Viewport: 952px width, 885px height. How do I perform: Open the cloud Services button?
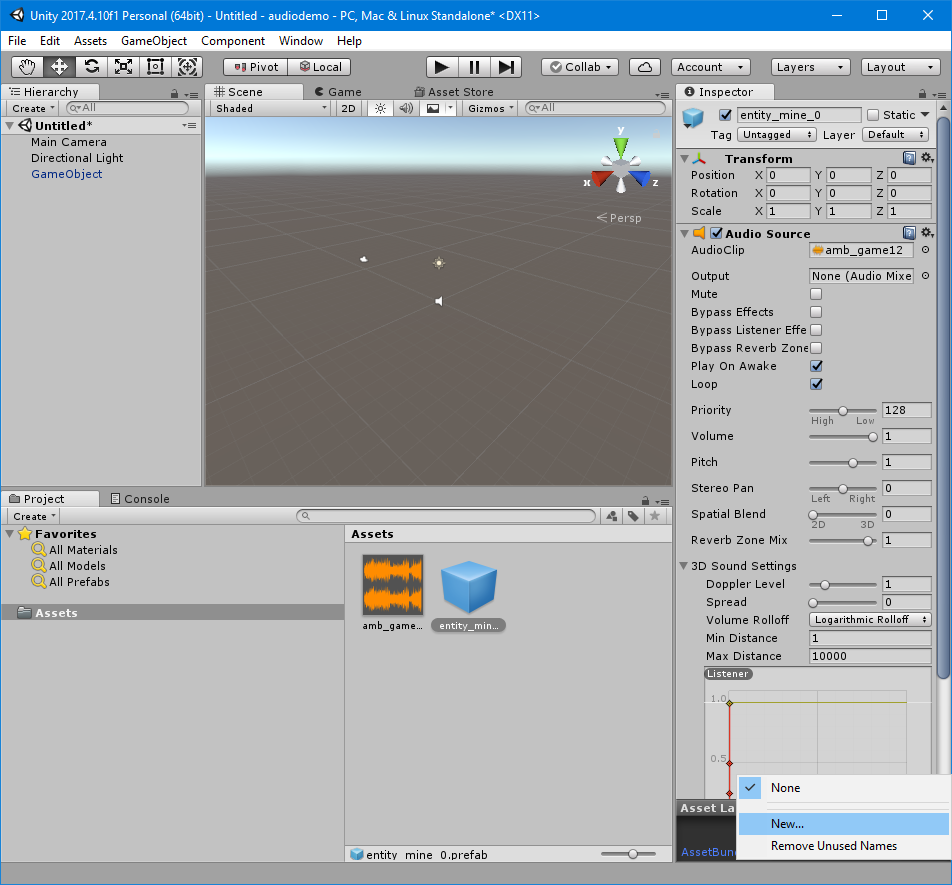645,67
